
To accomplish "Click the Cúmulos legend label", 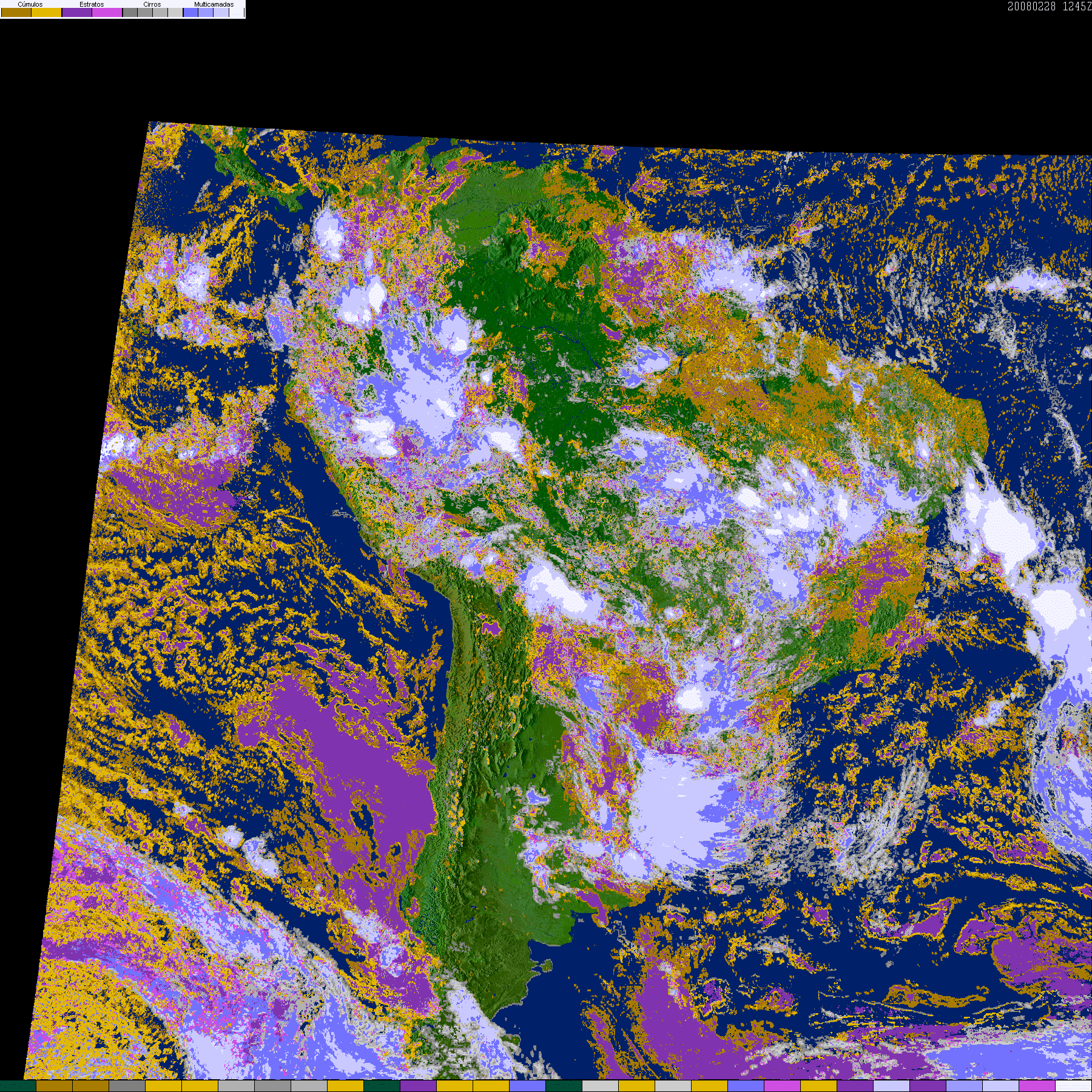I will pos(30,4).
